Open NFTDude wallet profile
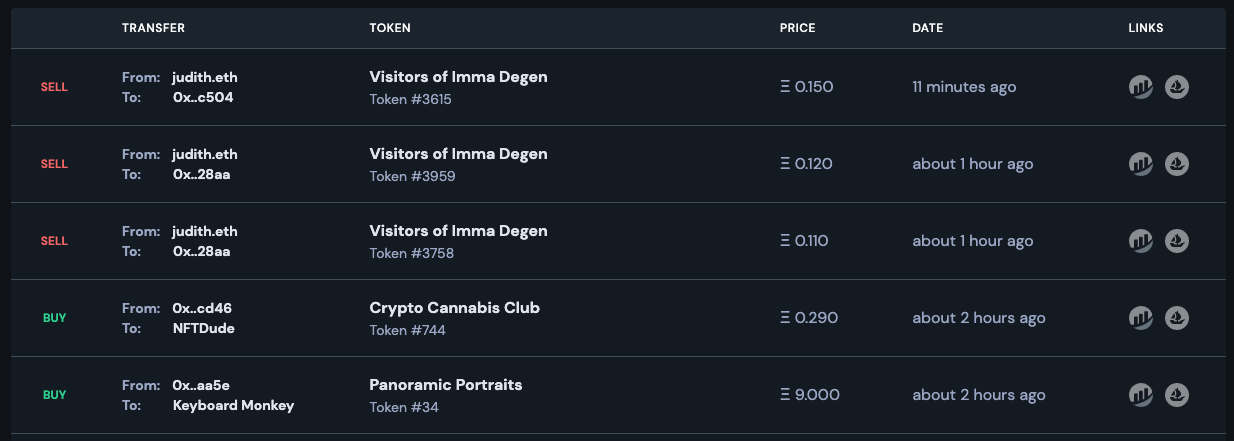The height and width of the screenshot is (441, 1234). pyautogui.click(x=203, y=328)
